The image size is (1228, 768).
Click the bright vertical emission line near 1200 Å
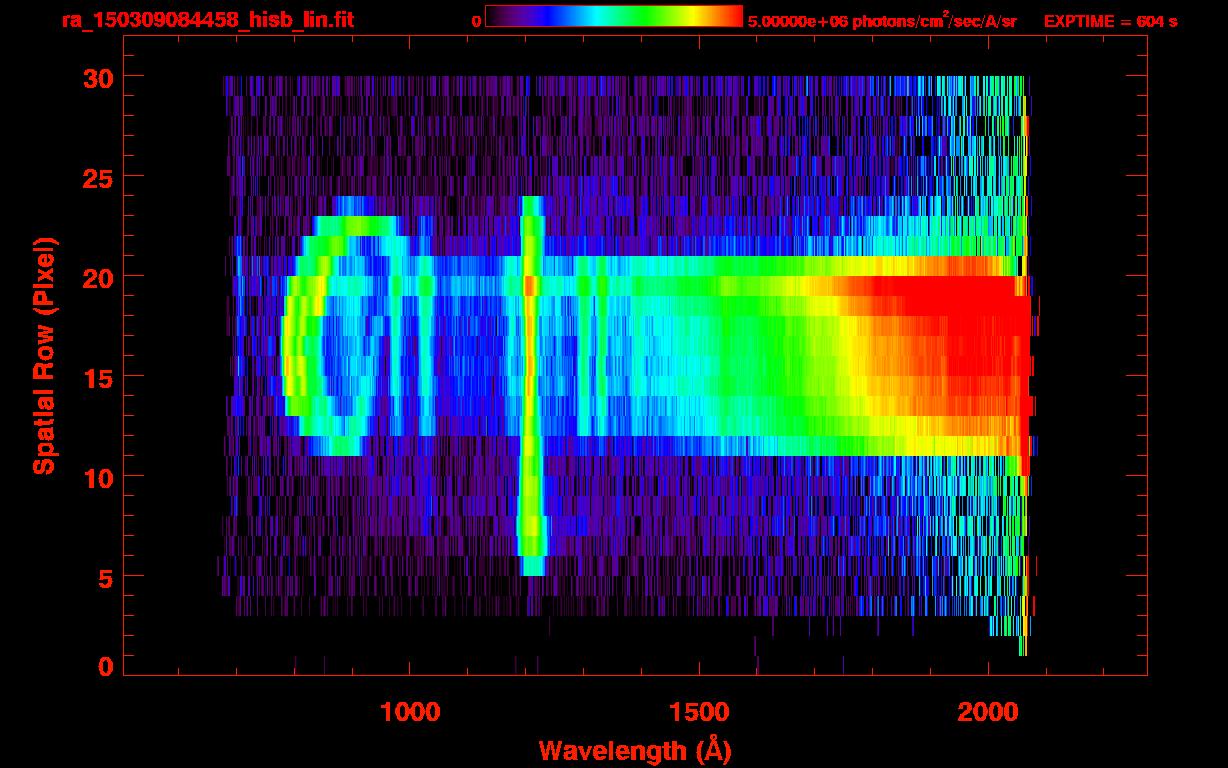[531, 386]
